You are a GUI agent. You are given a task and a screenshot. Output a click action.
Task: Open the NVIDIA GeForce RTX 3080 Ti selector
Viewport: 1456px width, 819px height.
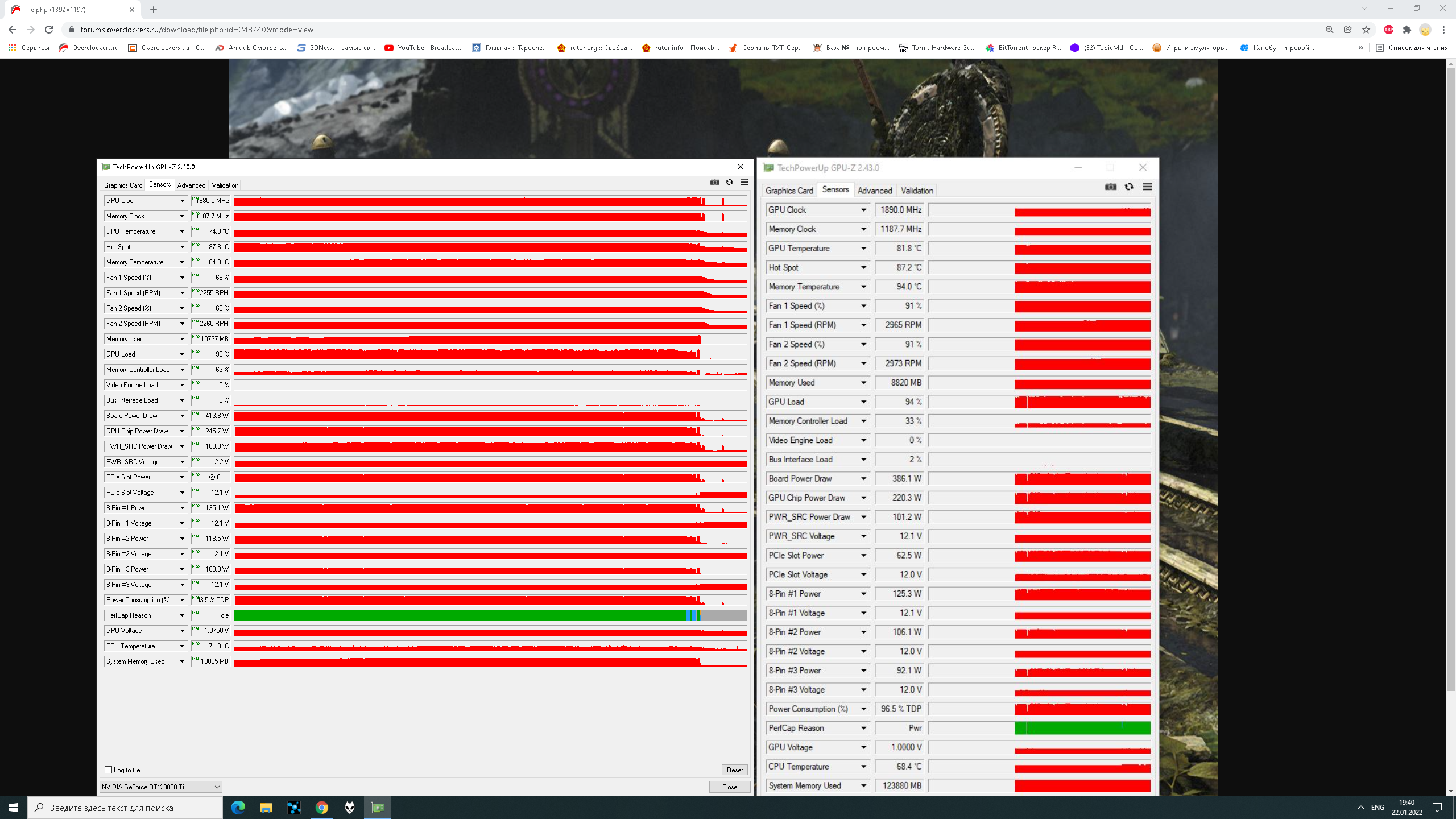tap(160, 787)
